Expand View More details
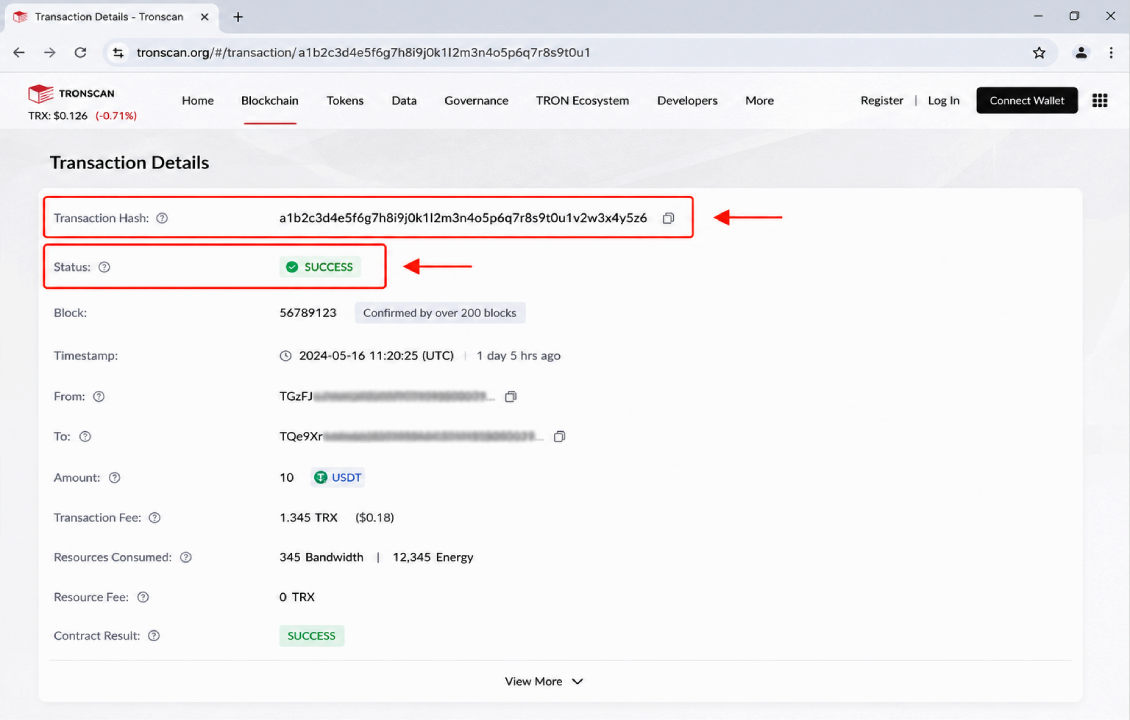 (544, 681)
